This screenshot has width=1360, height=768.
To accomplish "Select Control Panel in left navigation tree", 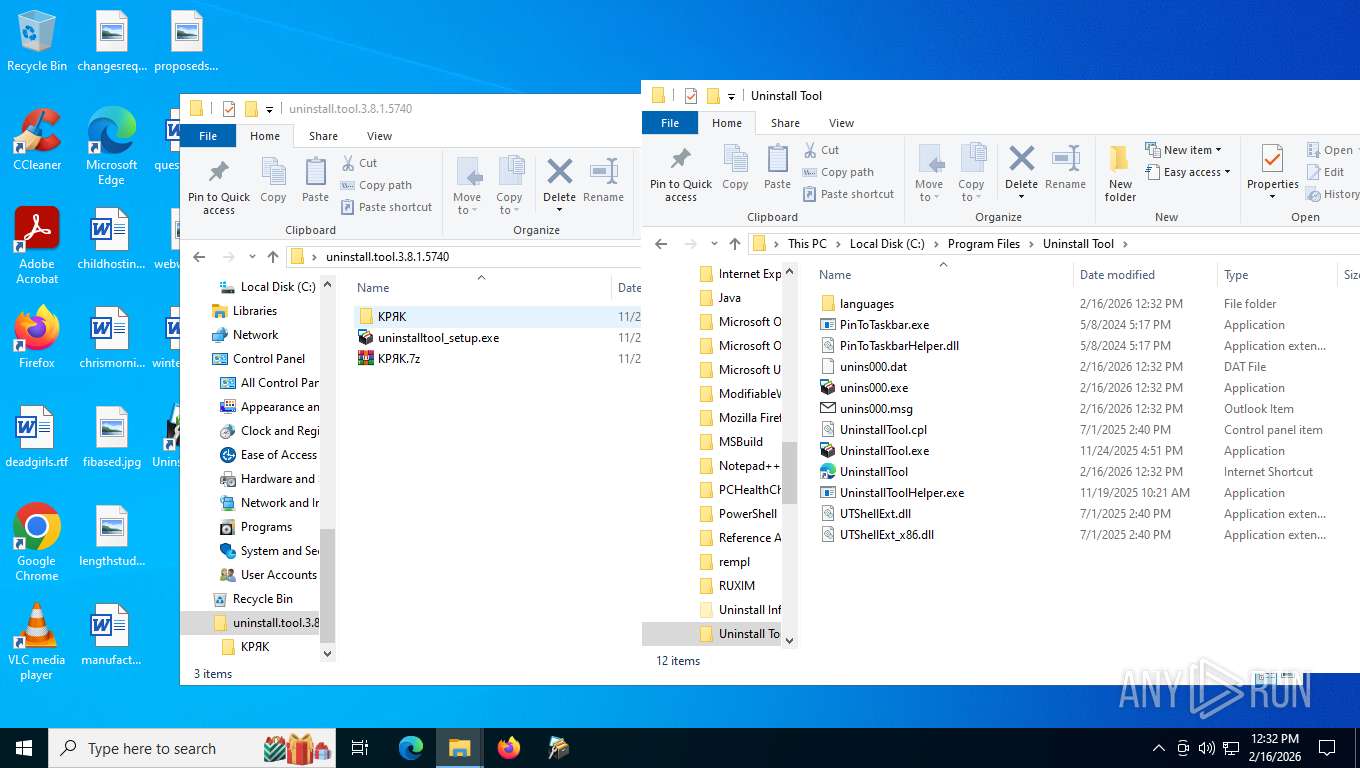I will (258, 359).
